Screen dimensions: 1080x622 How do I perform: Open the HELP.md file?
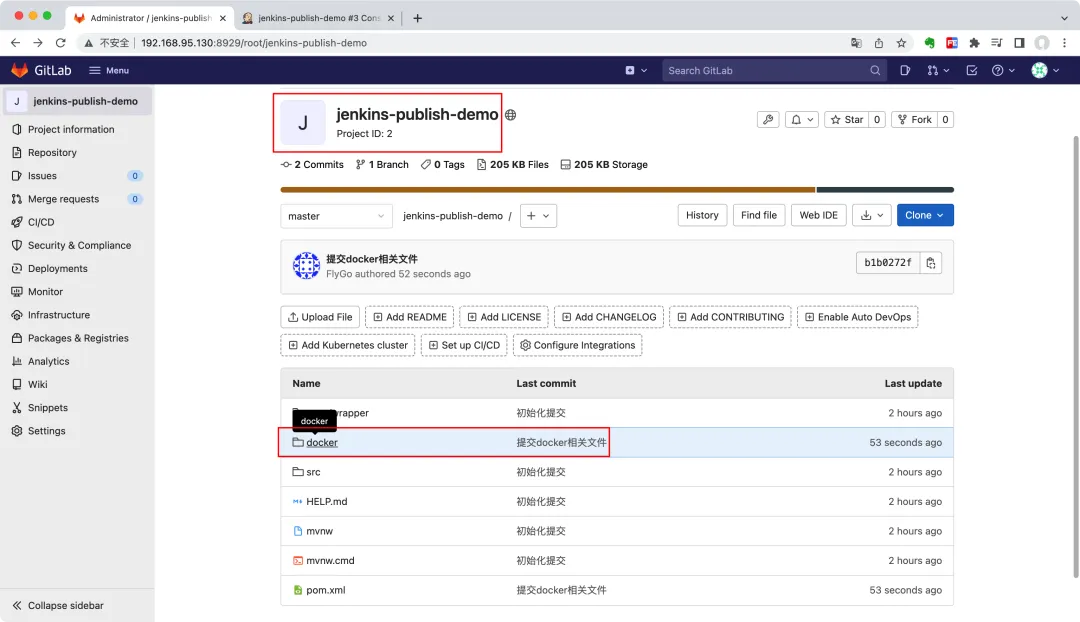326,501
